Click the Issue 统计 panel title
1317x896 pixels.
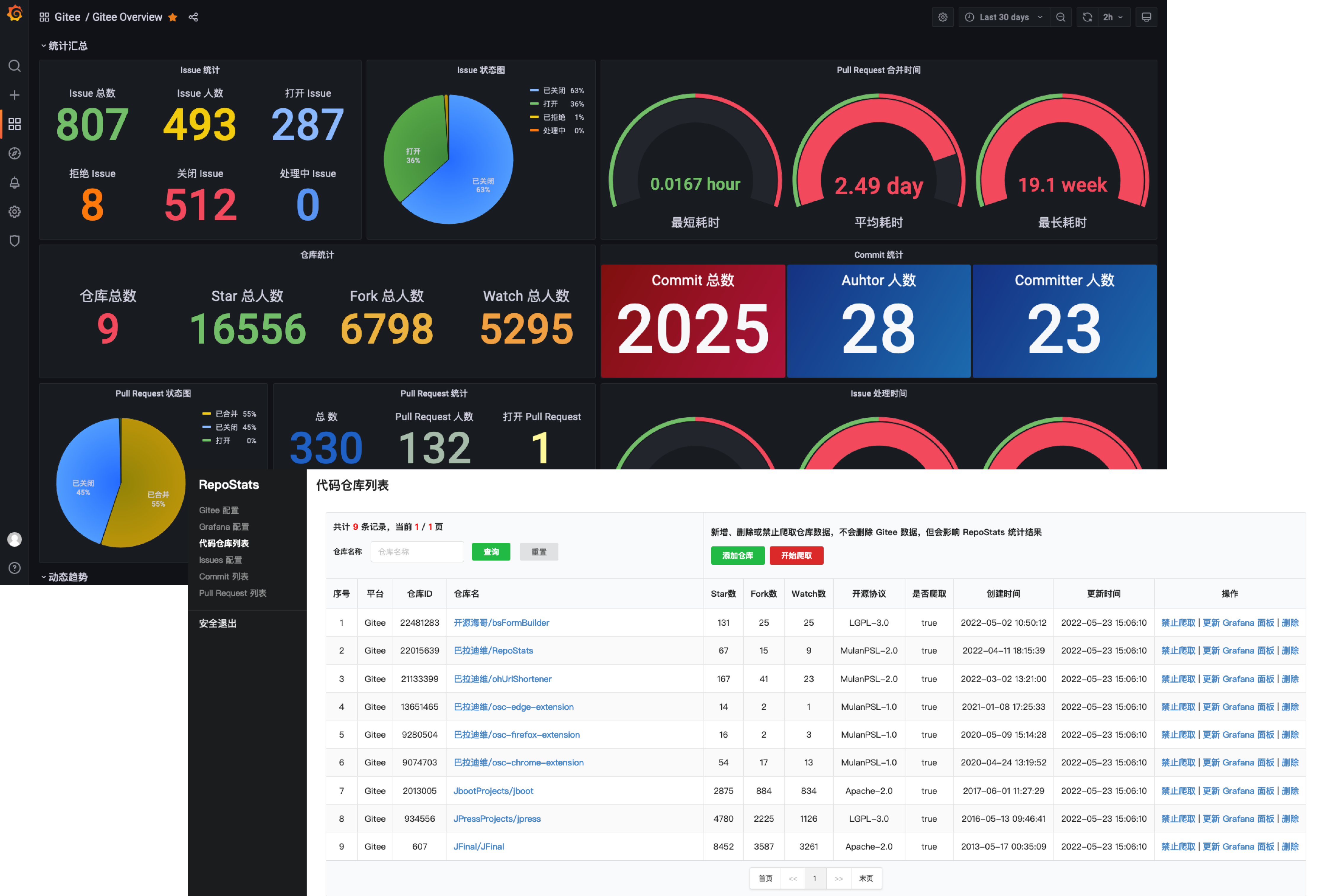200,70
